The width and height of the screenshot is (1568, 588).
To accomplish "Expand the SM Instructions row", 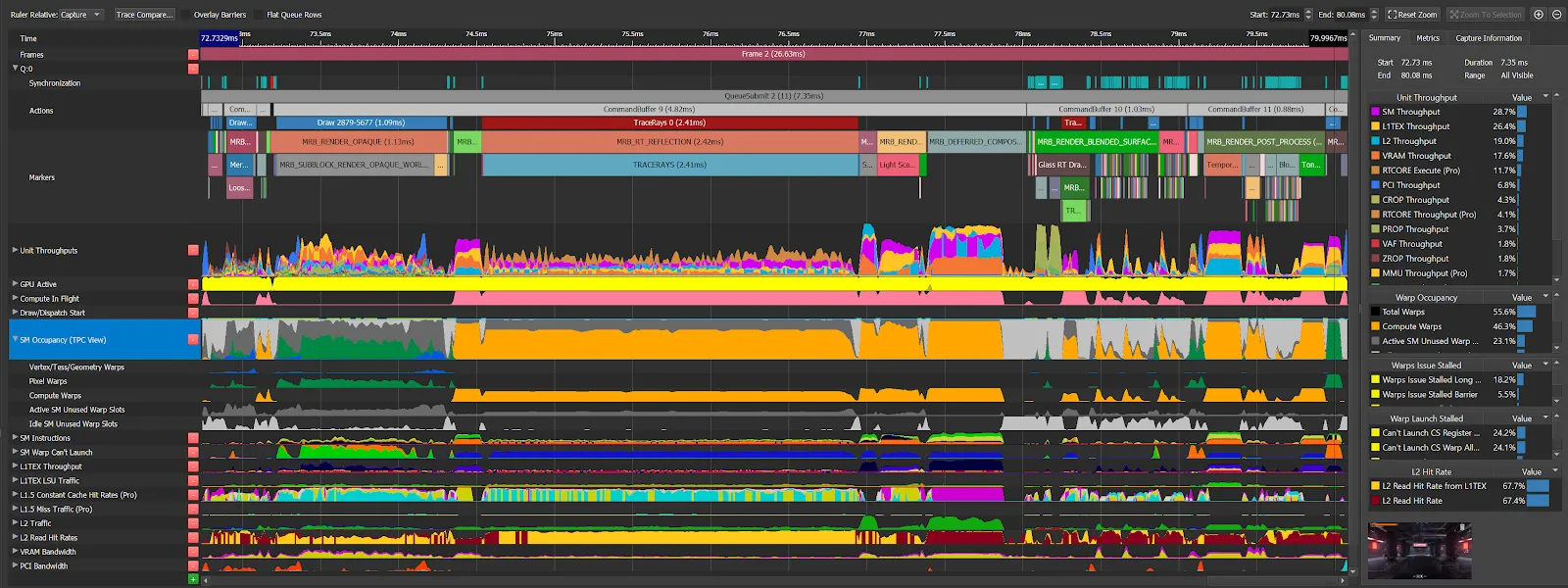I will (x=15, y=438).
